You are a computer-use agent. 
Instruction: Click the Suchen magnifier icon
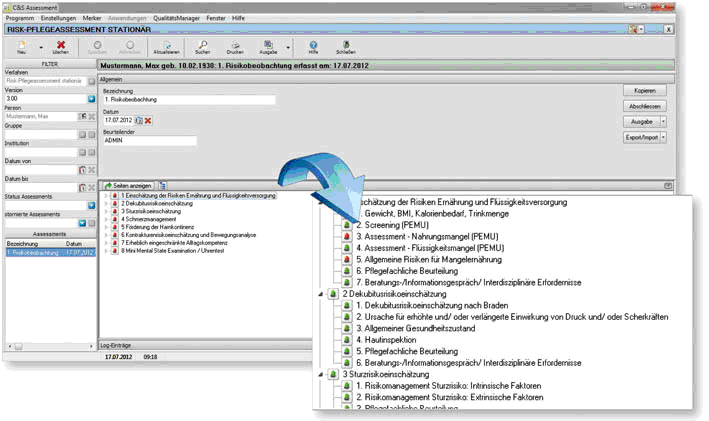click(203, 45)
